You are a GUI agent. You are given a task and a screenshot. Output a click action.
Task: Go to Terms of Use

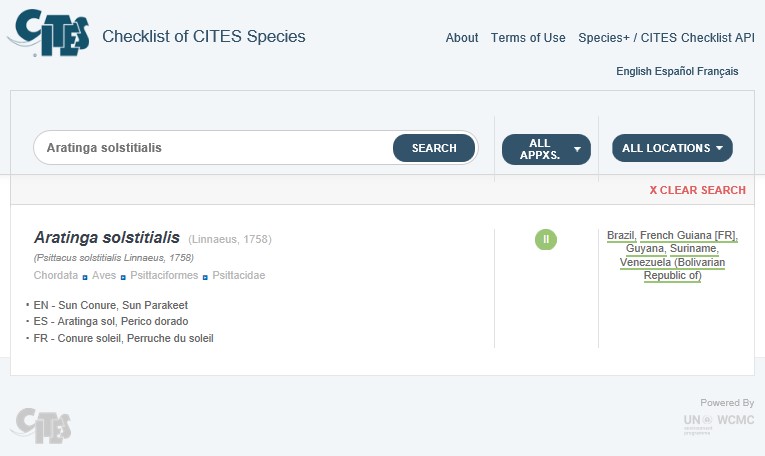pos(528,38)
